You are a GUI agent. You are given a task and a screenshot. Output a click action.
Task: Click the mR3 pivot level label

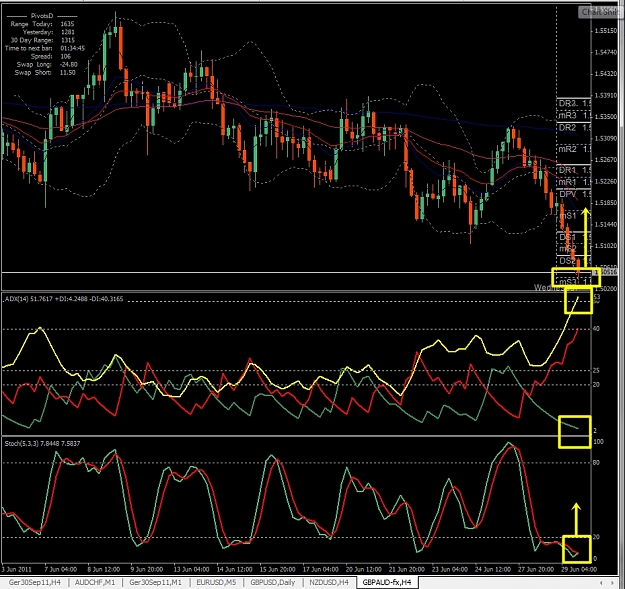pos(568,116)
